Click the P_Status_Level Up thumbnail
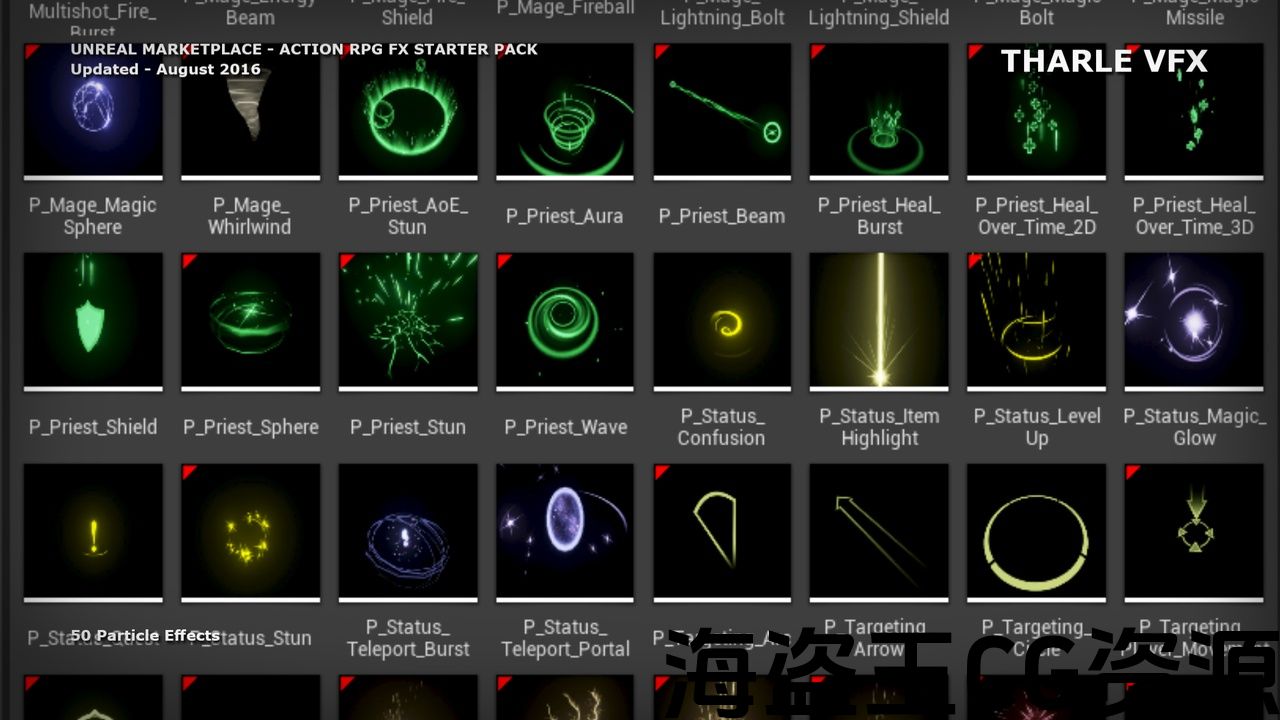 pyautogui.click(x=1036, y=320)
